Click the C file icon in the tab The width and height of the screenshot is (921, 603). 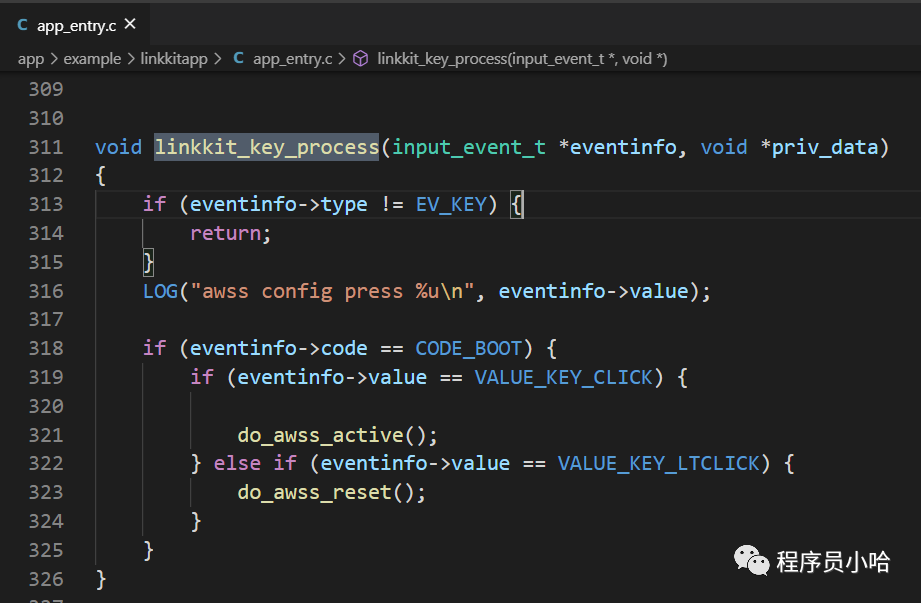[x=22, y=25]
